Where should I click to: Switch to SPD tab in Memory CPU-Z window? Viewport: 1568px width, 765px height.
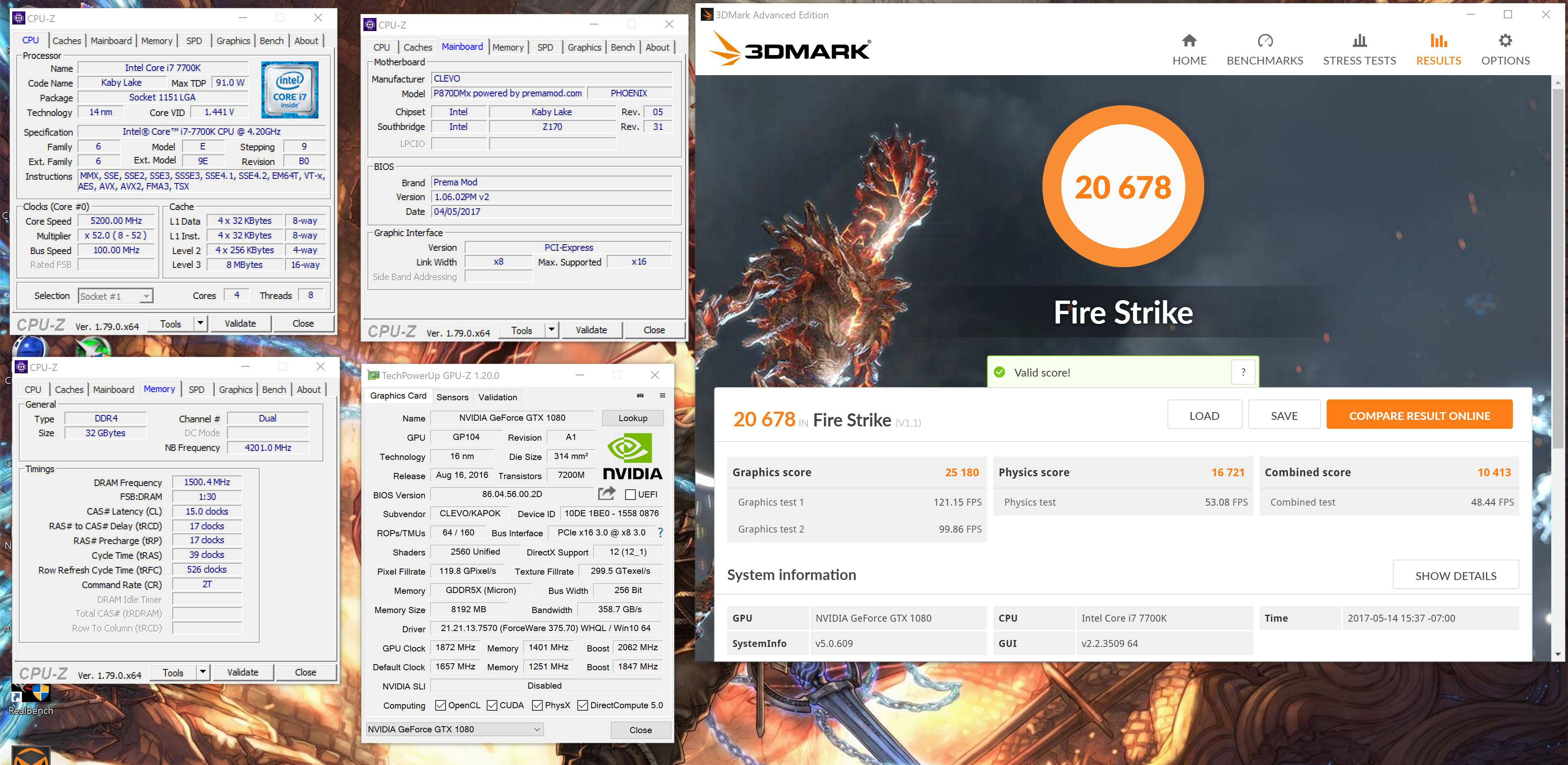point(196,390)
